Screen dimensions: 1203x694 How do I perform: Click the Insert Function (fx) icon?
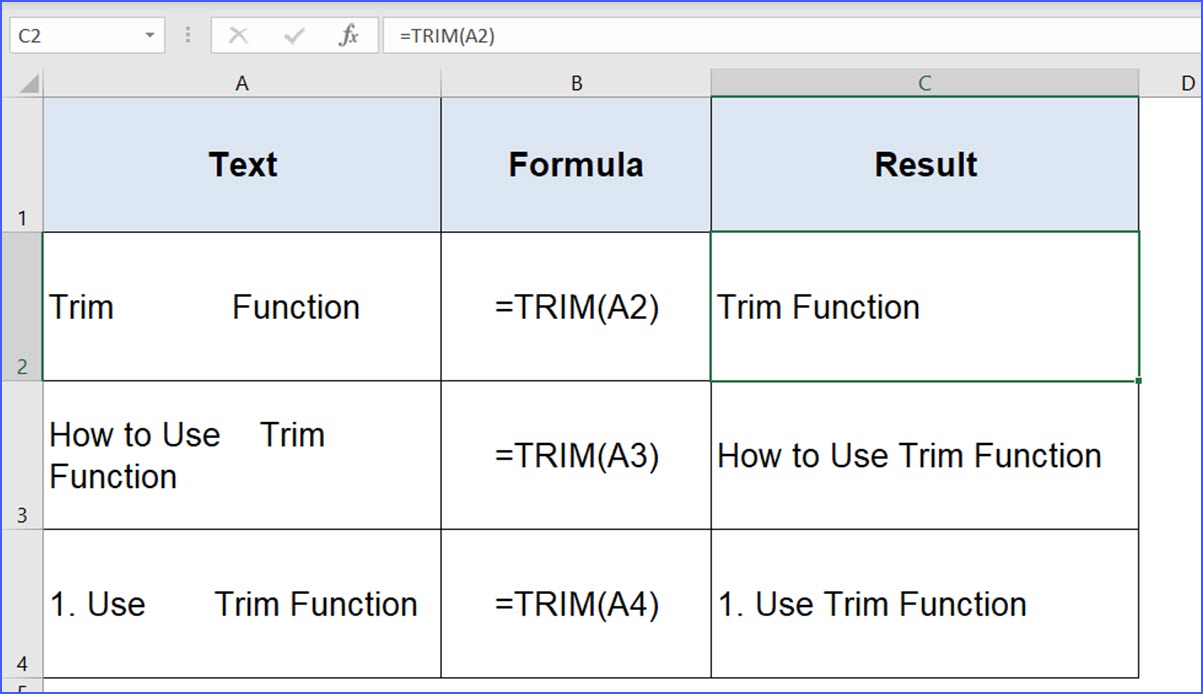[348, 34]
